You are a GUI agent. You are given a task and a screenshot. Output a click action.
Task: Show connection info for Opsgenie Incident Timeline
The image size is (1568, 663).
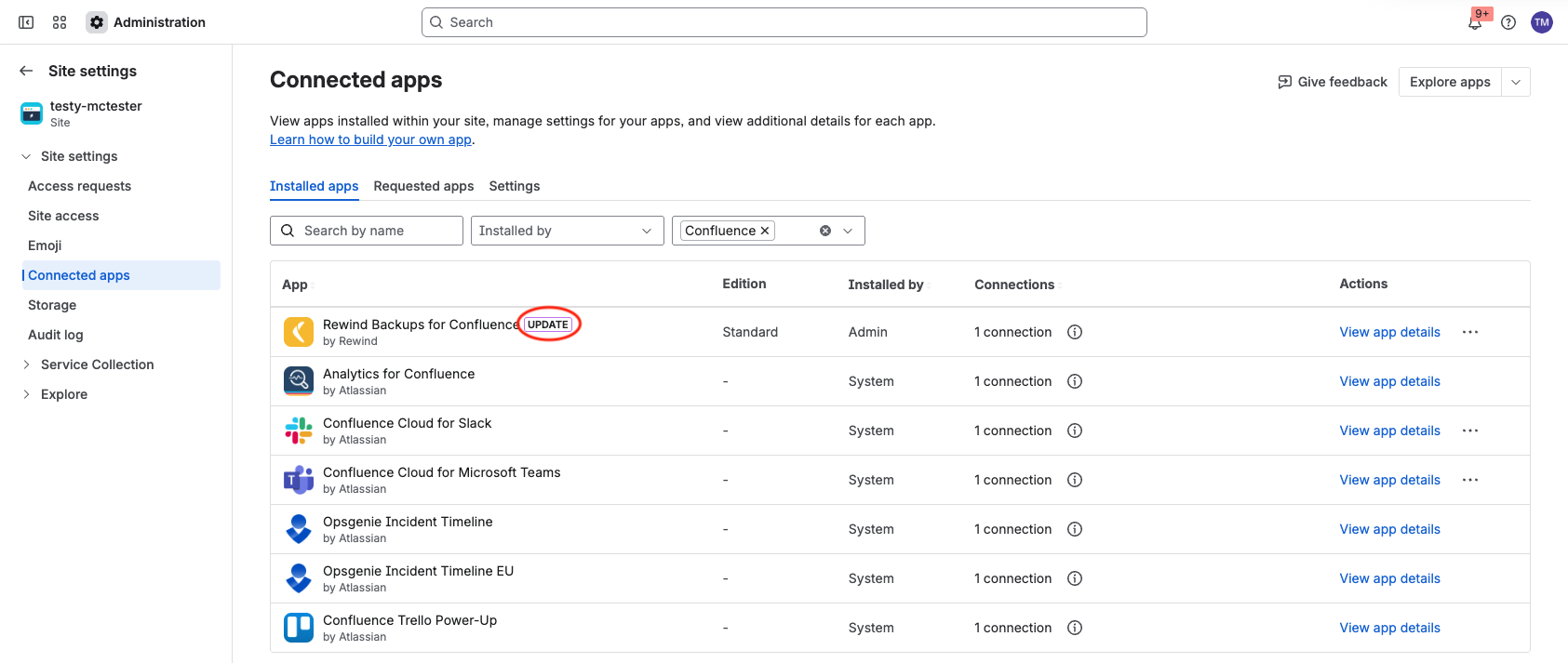tap(1075, 529)
